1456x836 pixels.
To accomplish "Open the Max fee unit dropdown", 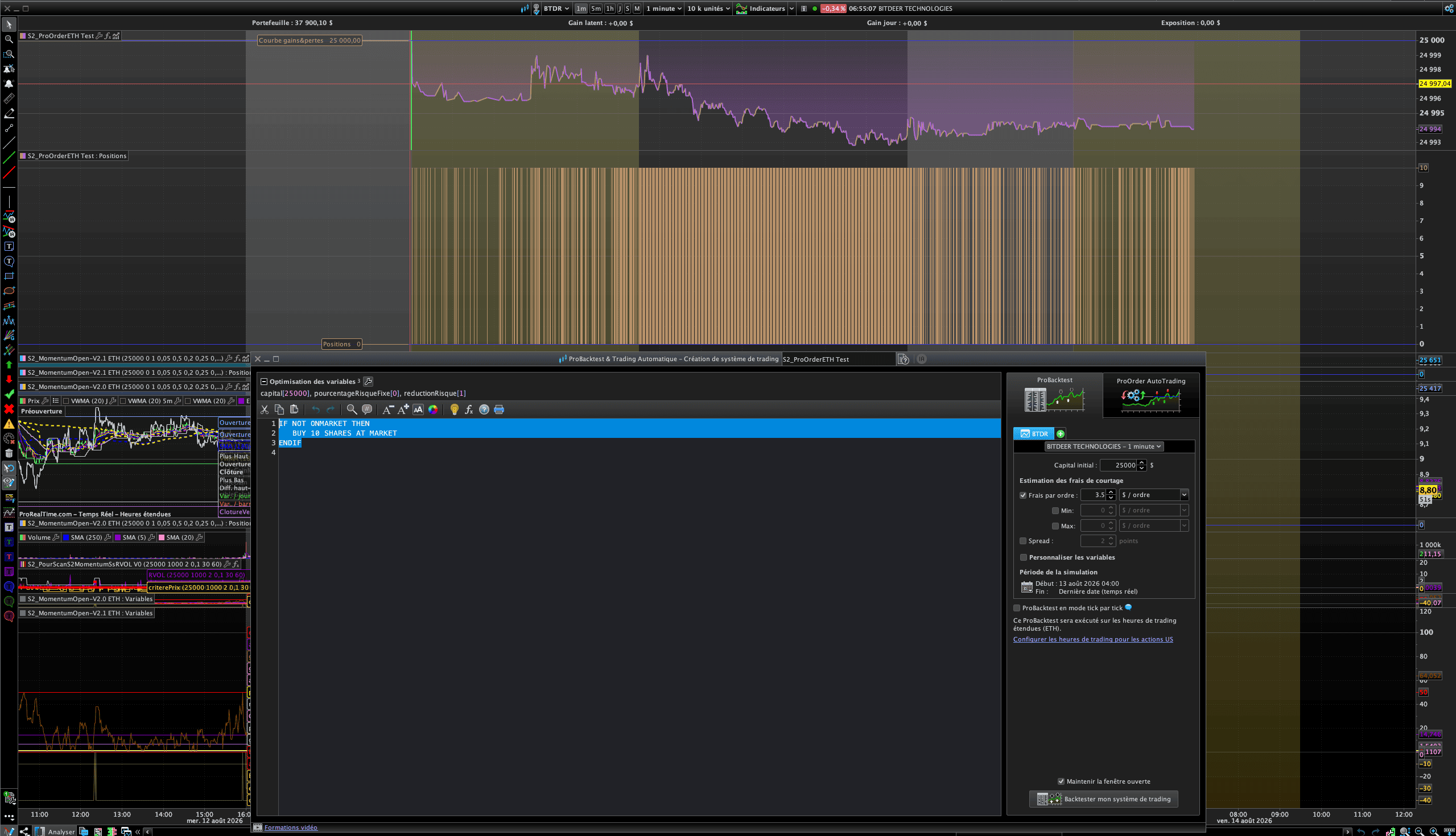I will click(x=1154, y=526).
